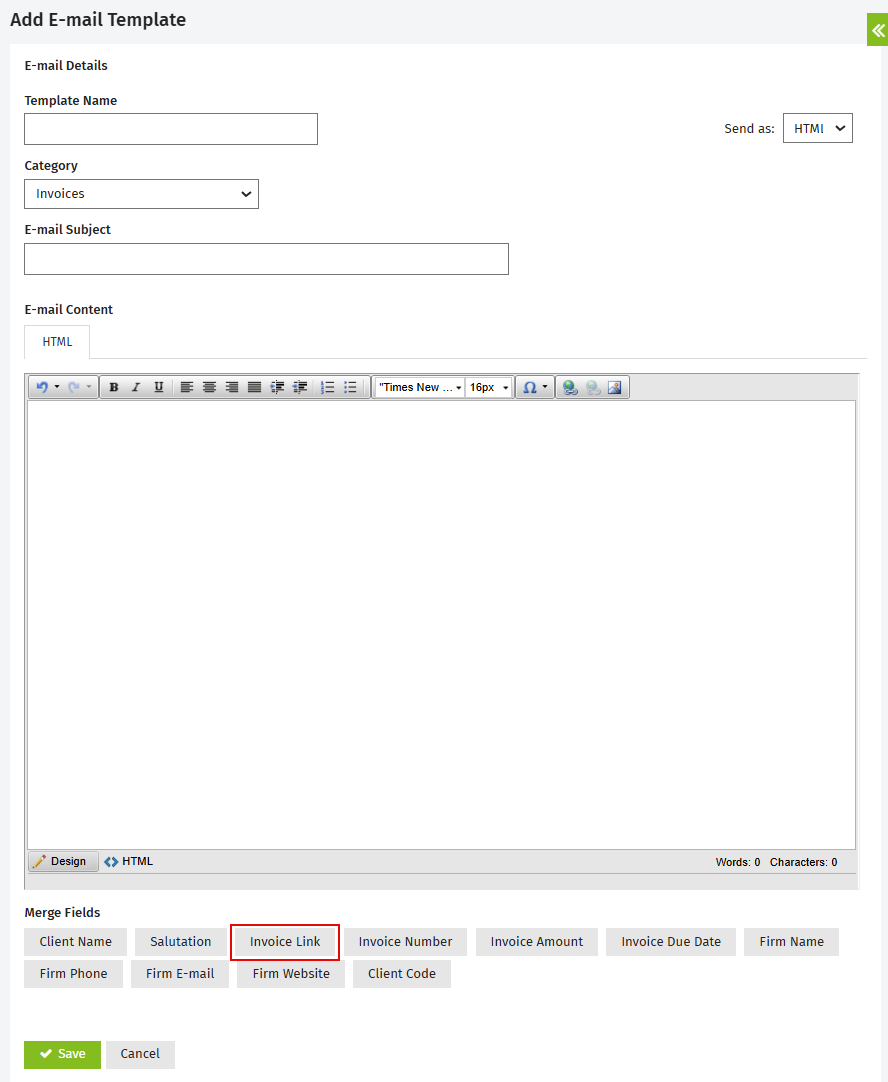Align text right
The height and width of the screenshot is (1082, 888).
click(x=232, y=387)
